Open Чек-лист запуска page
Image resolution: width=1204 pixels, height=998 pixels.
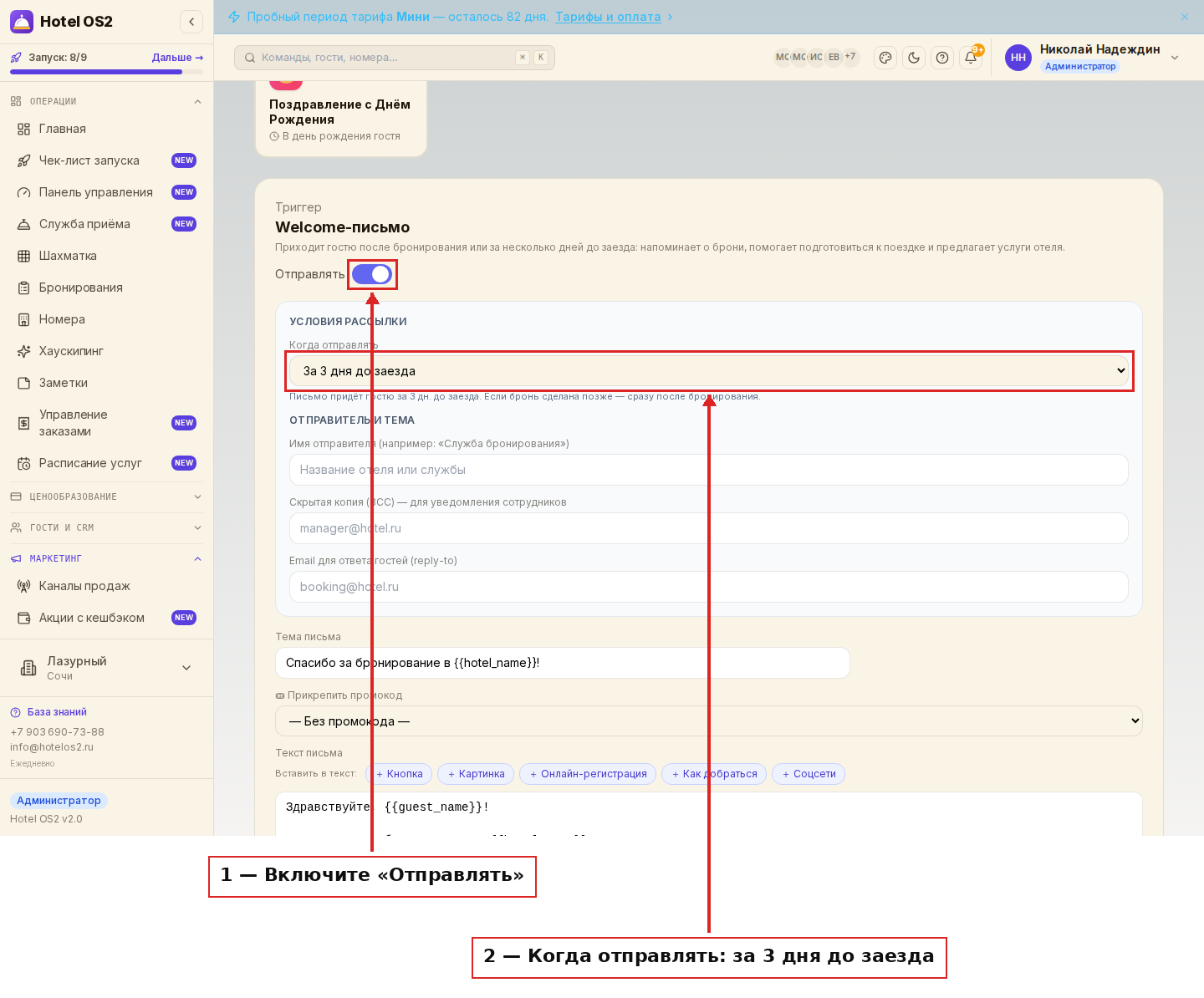(107, 160)
